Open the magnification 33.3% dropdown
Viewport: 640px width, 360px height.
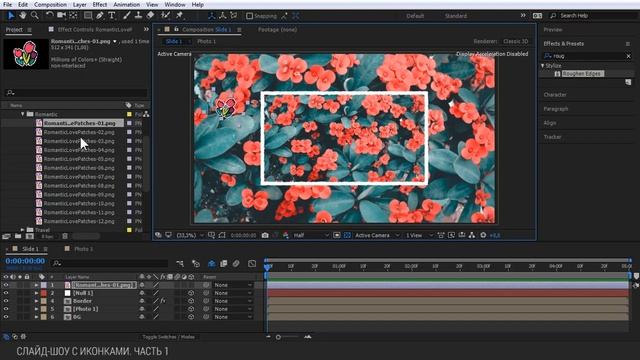(x=190, y=235)
